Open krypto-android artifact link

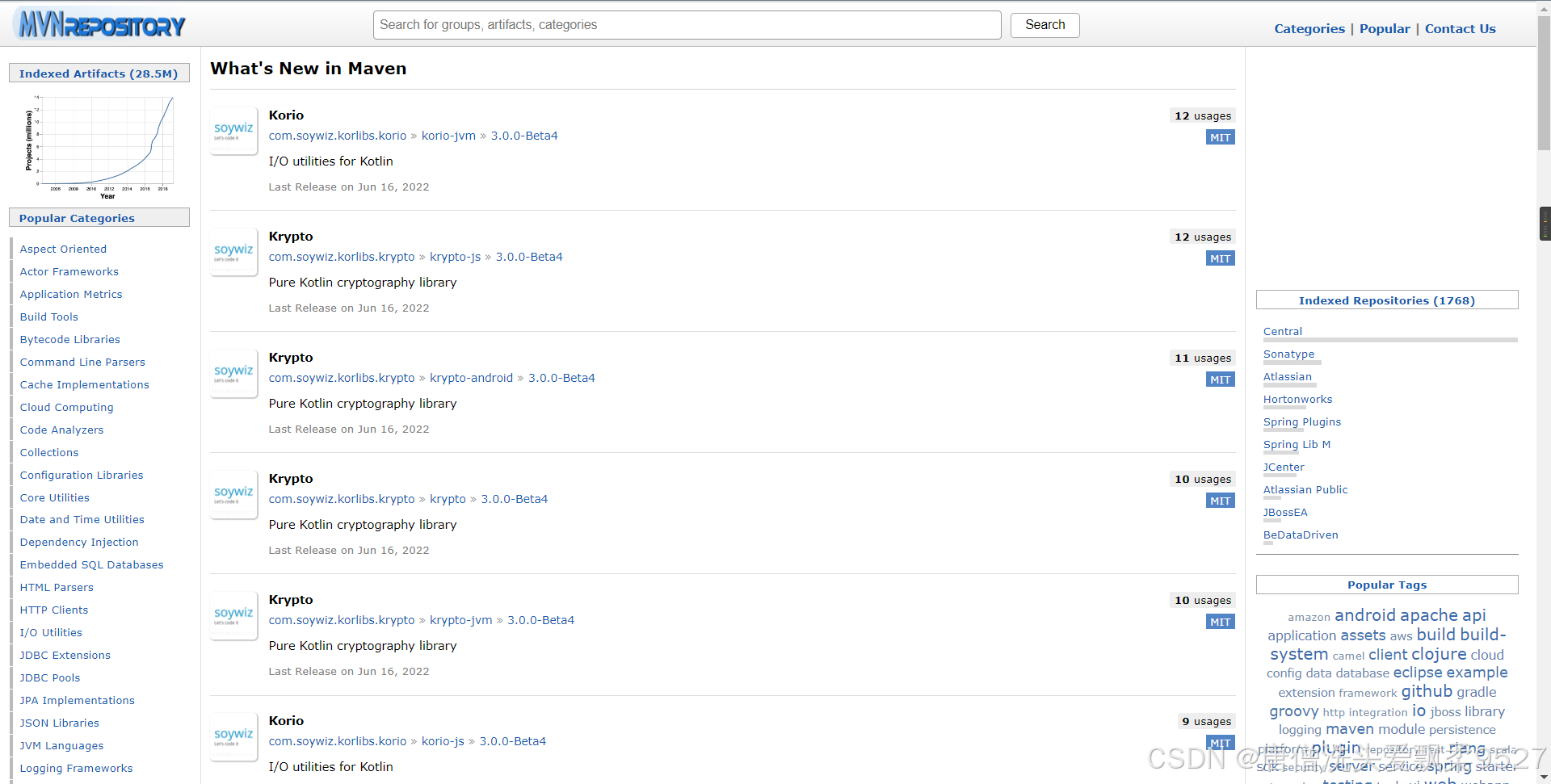point(471,378)
